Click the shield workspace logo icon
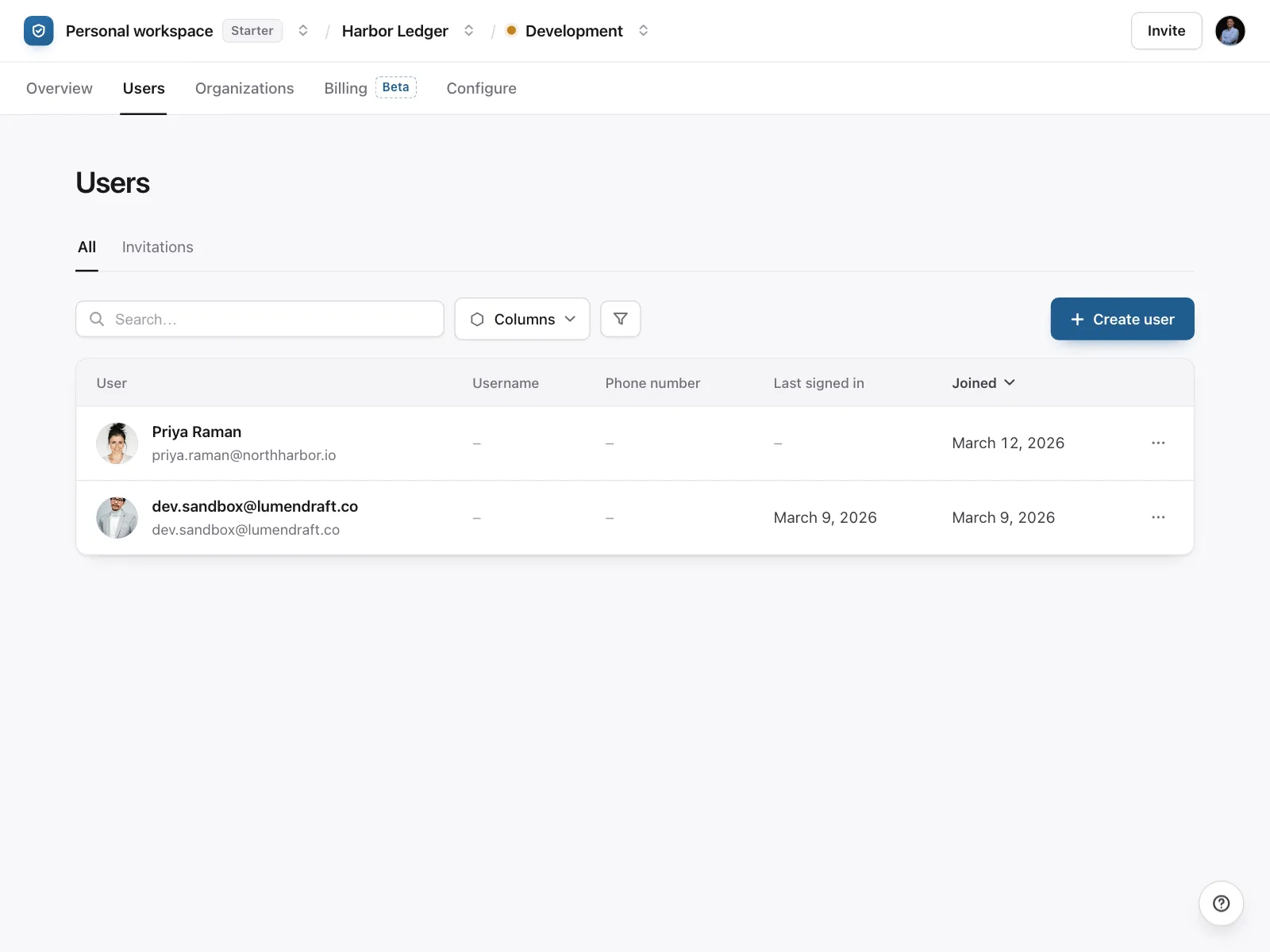 [39, 31]
